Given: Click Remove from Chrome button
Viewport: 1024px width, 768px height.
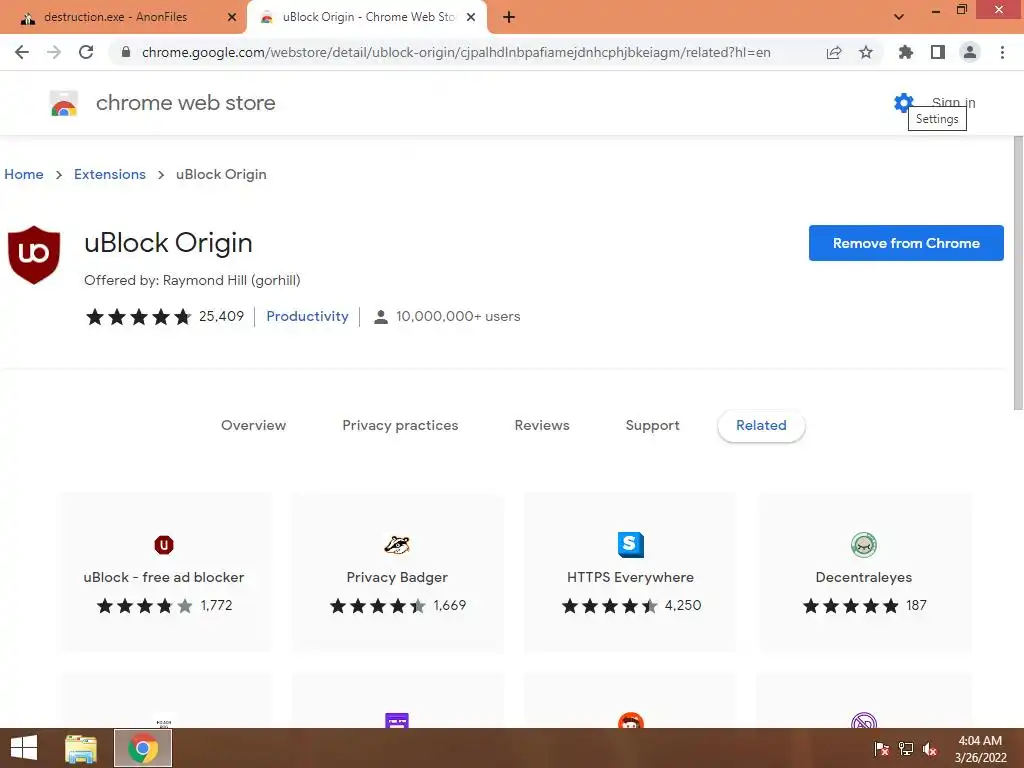Looking at the screenshot, I should [906, 243].
